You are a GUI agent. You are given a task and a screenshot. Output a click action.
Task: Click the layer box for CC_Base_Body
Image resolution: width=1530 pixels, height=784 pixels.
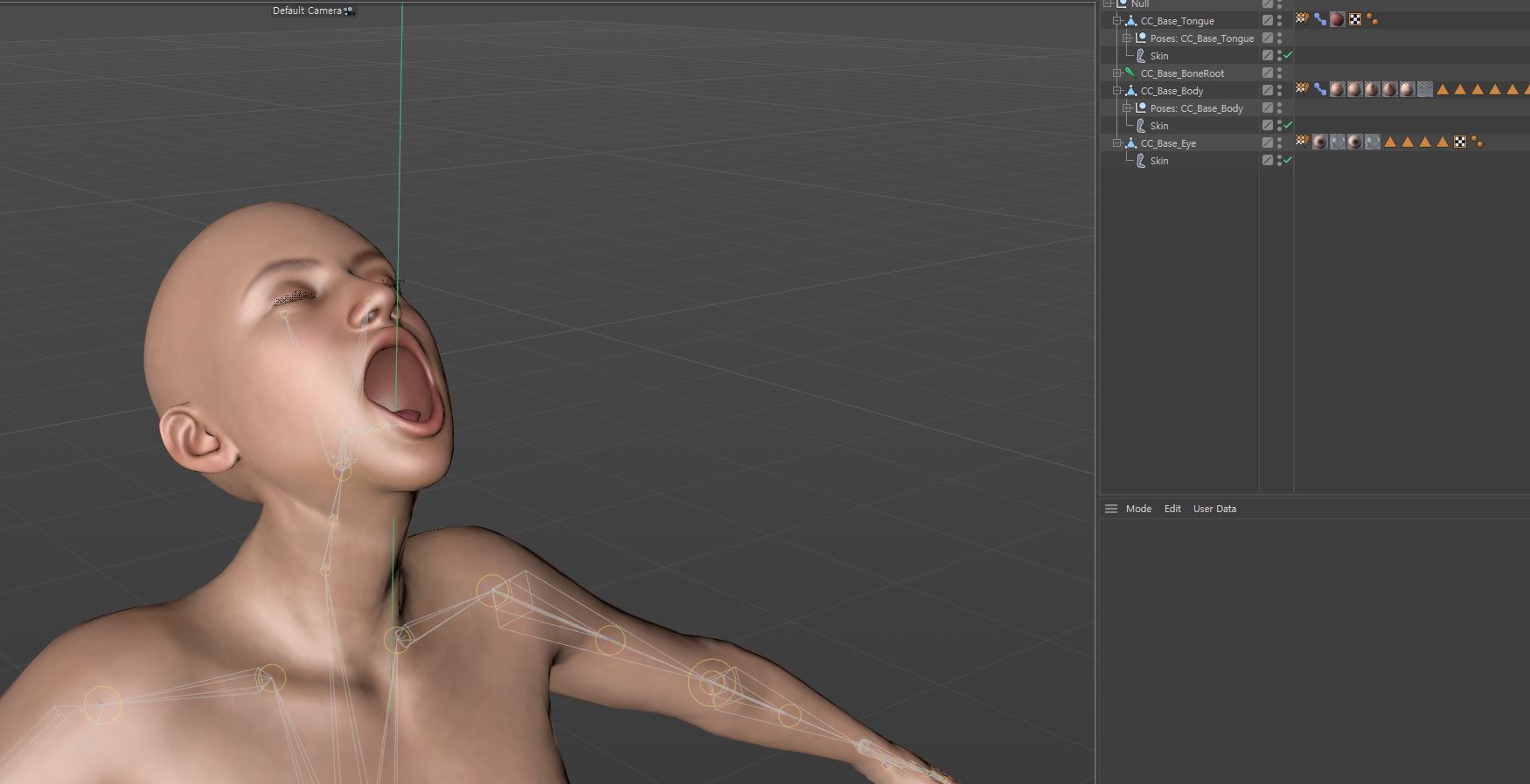1267,90
